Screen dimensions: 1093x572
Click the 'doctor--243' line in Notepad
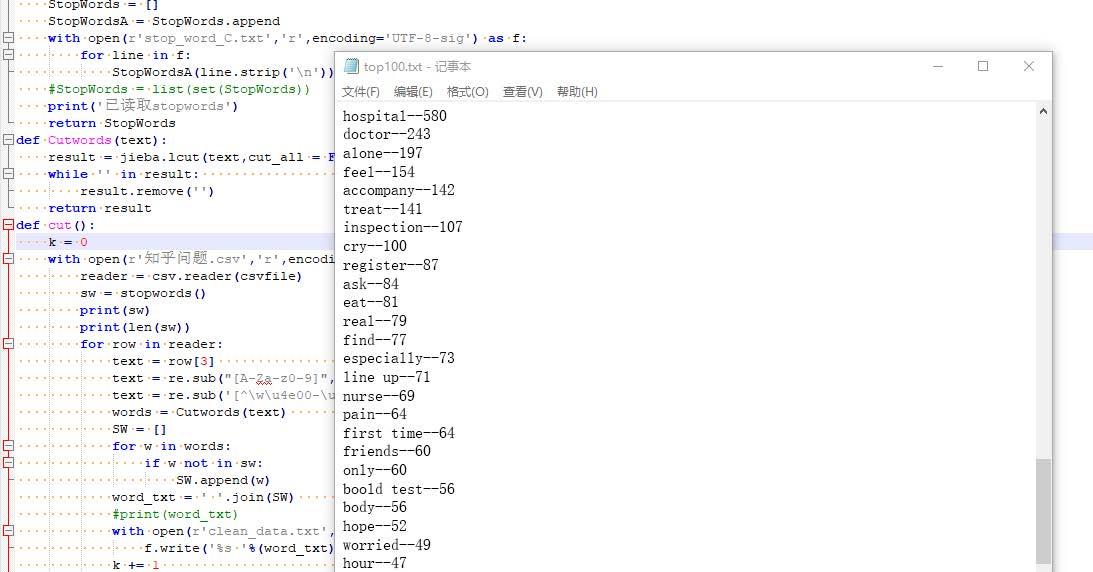[386, 134]
